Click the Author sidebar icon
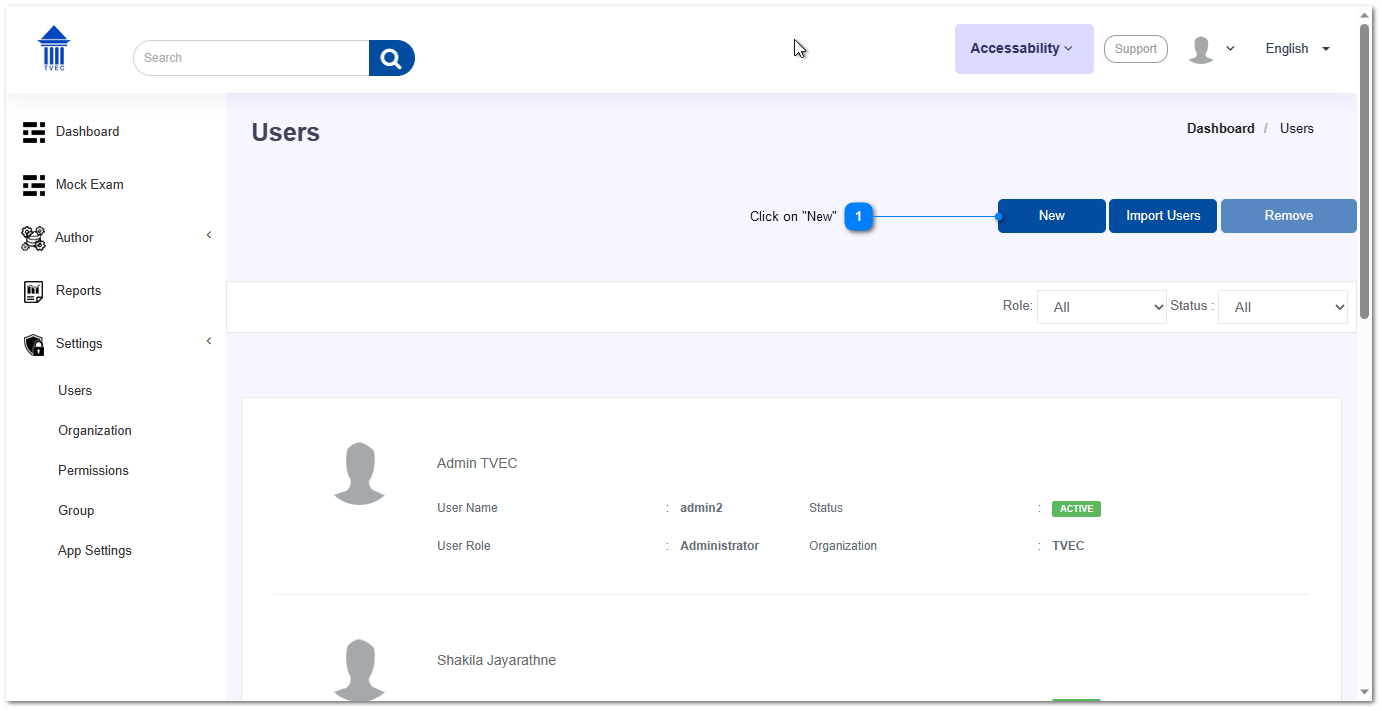Screen dimensions: 1382x711 34,238
